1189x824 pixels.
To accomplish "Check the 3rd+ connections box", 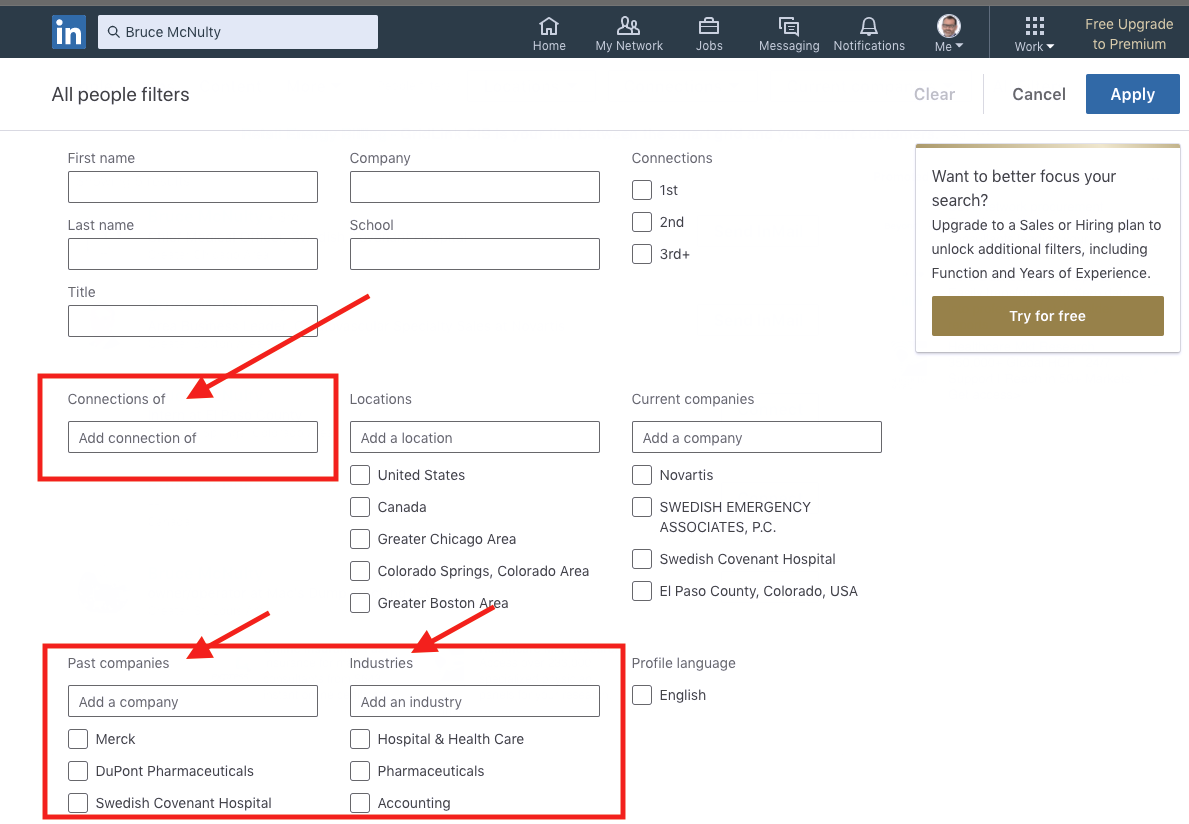I will pos(642,253).
